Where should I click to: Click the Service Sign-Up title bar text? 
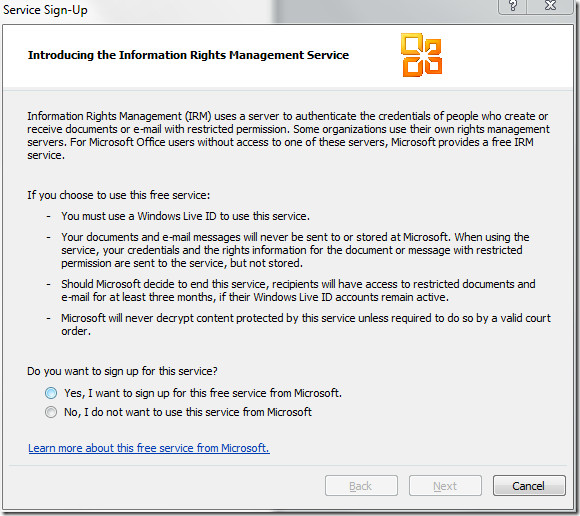(x=45, y=10)
